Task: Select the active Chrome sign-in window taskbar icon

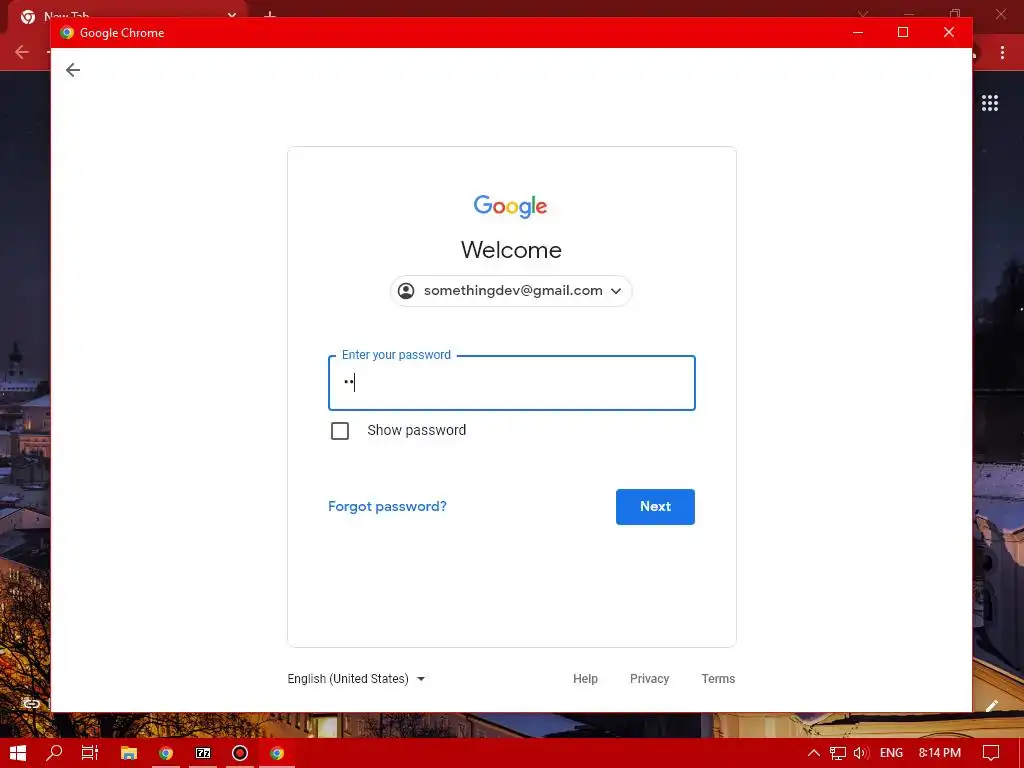Action: pos(277,753)
